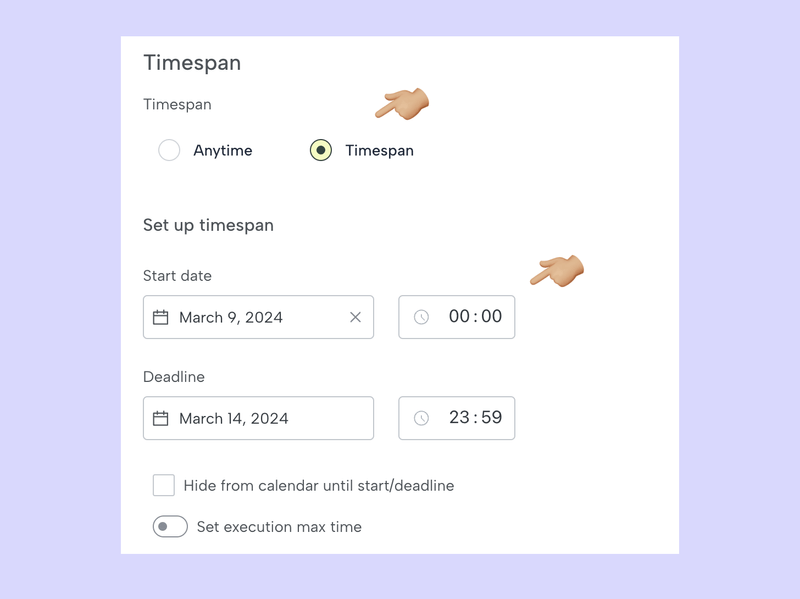Click the Start date calendar icon
This screenshot has height=599, width=800.
(160, 317)
